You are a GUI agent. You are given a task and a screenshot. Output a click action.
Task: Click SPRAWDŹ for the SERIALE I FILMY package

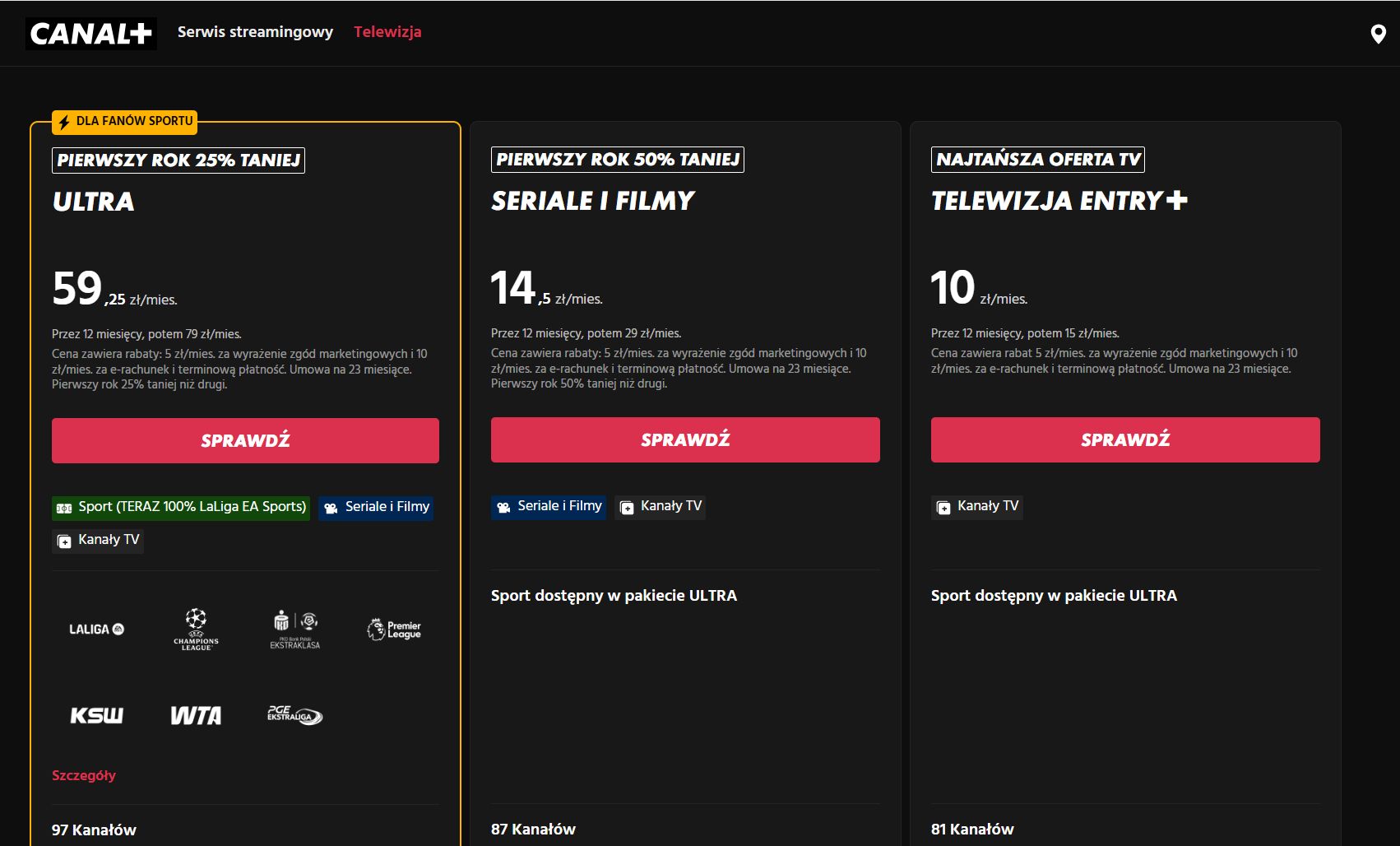coord(685,439)
